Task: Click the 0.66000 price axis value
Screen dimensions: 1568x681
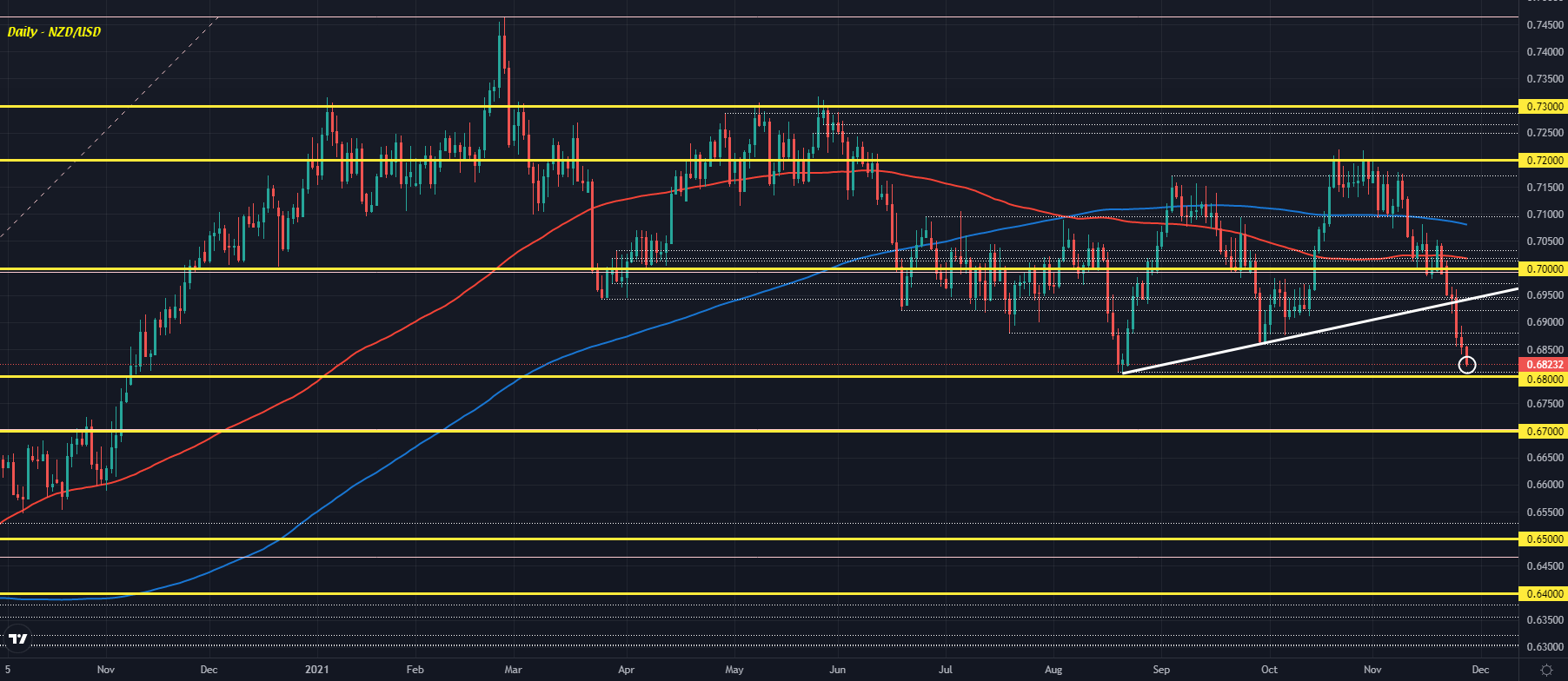Action: pos(1545,485)
